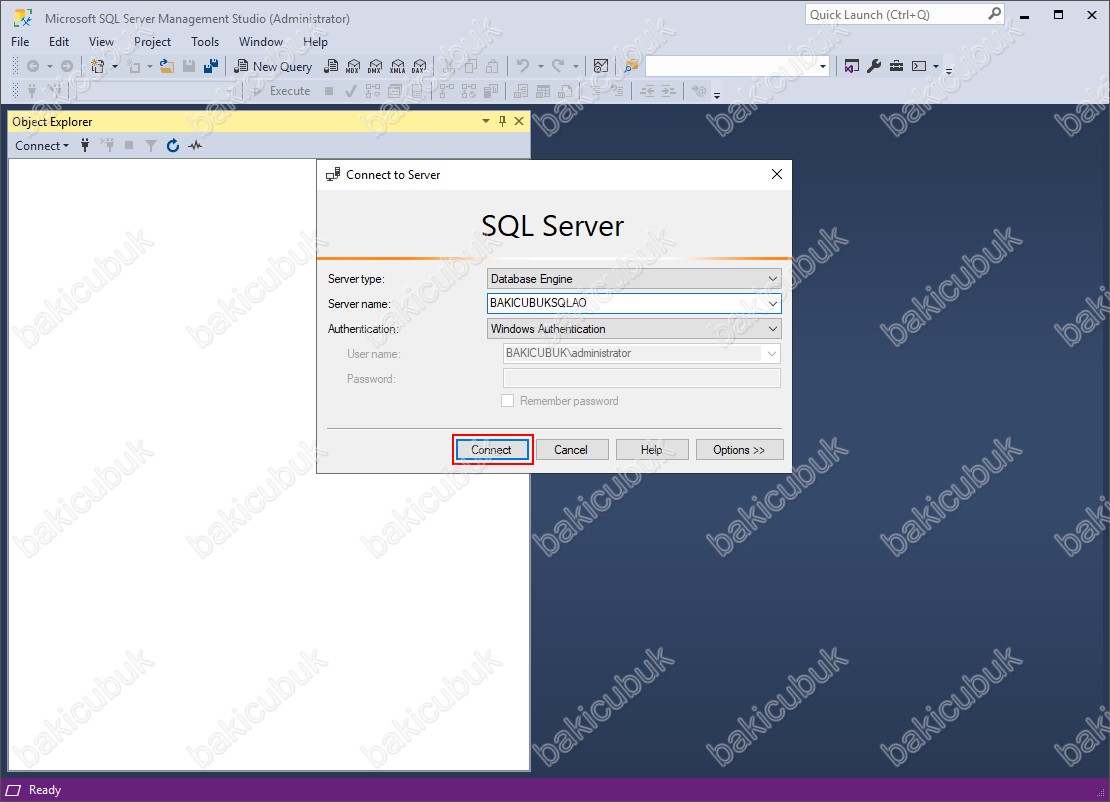Image resolution: width=1110 pixels, height=802 pixels.
Task: Click the New Project icon in toolbar
Action: point(98,67)
